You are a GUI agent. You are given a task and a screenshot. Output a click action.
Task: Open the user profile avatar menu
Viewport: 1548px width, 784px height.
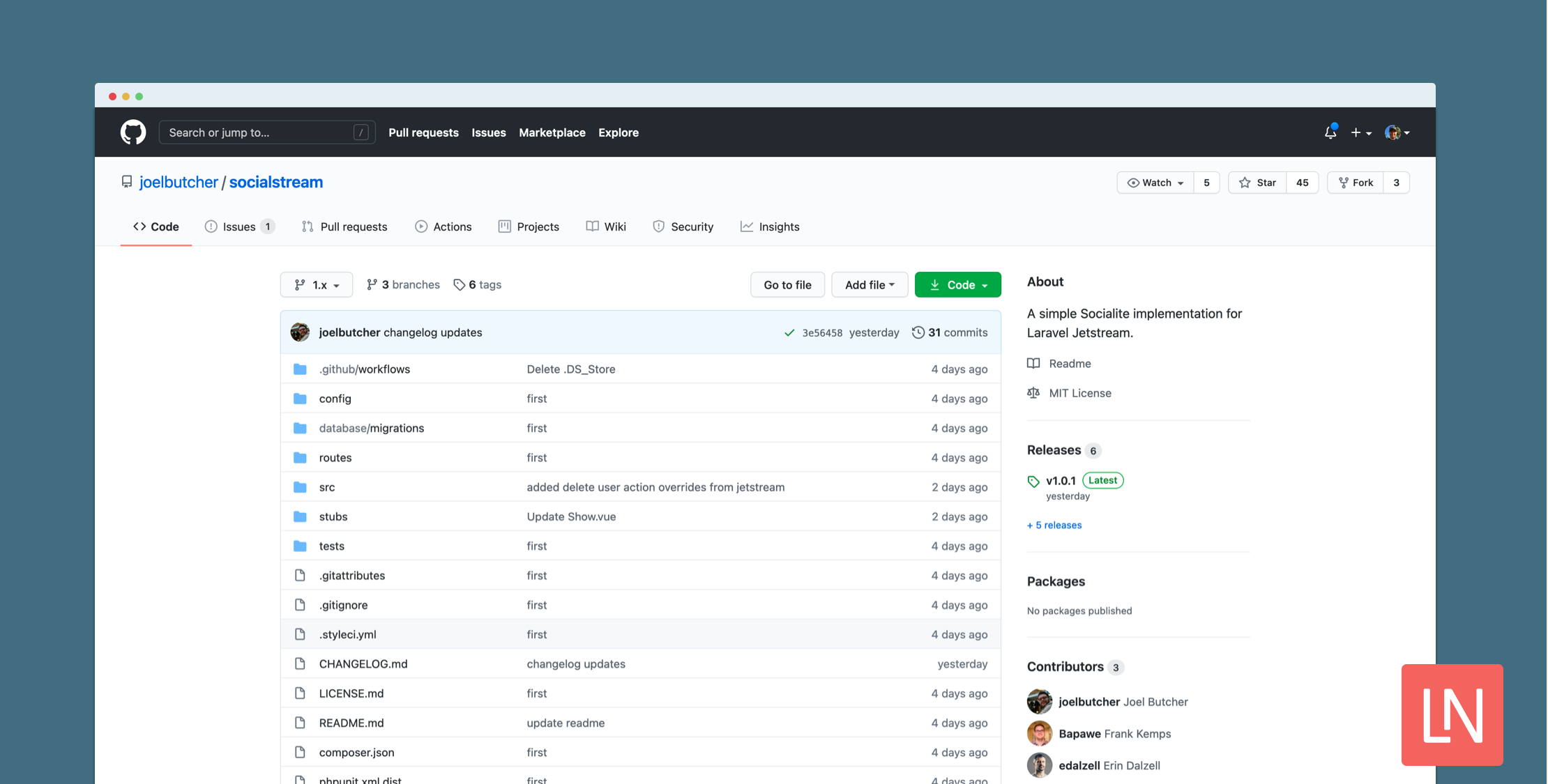[1397, 132]
